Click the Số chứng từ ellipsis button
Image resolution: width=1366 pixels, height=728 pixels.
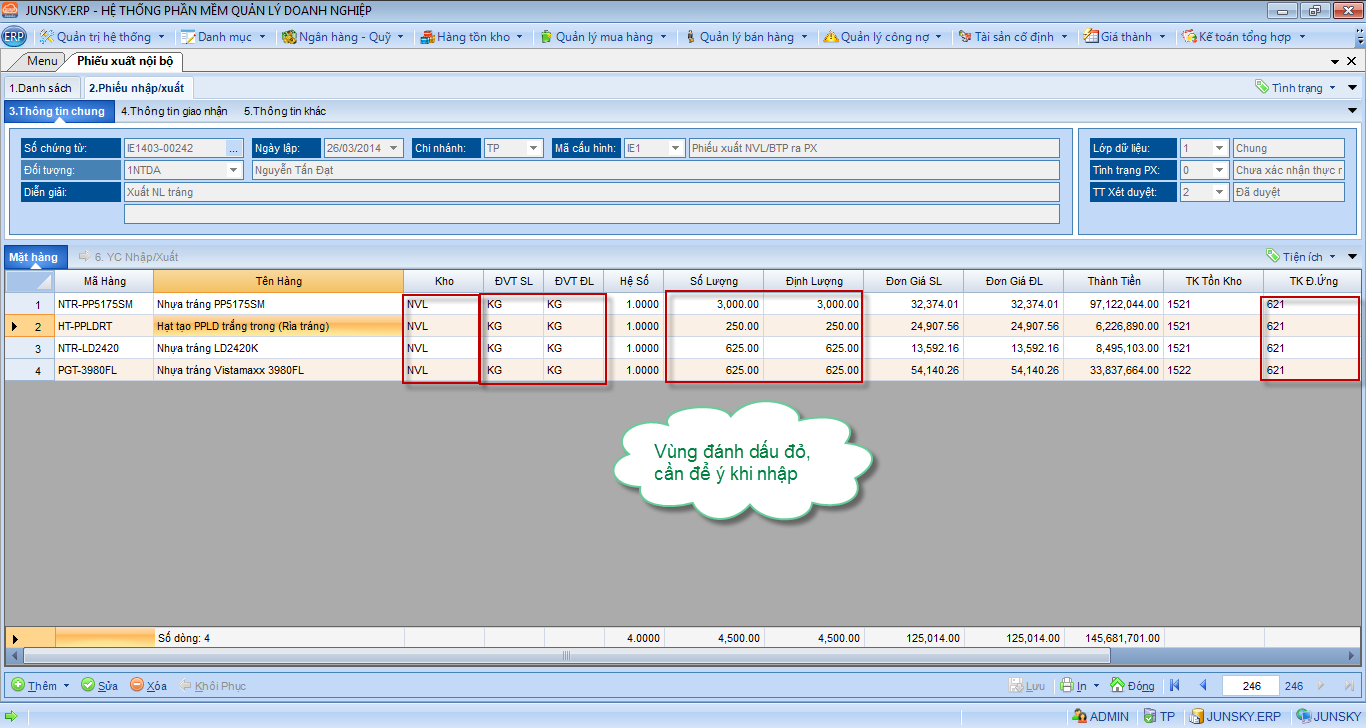234,148
